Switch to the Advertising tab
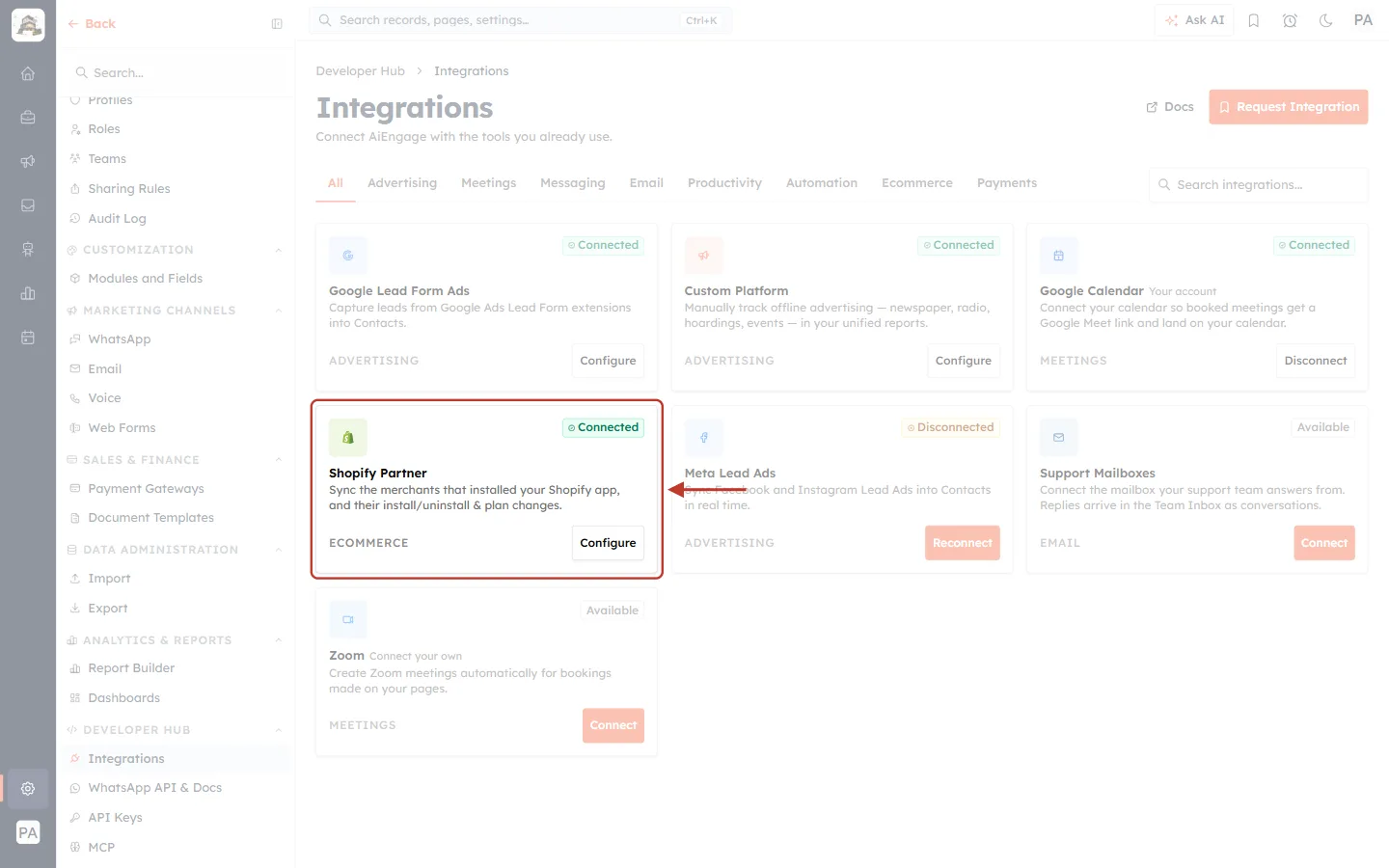1389x868 pixels. coord(402,183)
